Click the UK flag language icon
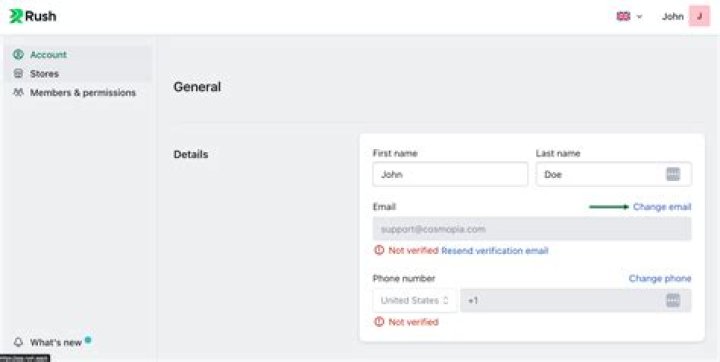The height and width of the screenshot is (362, 720). [623, 17]
